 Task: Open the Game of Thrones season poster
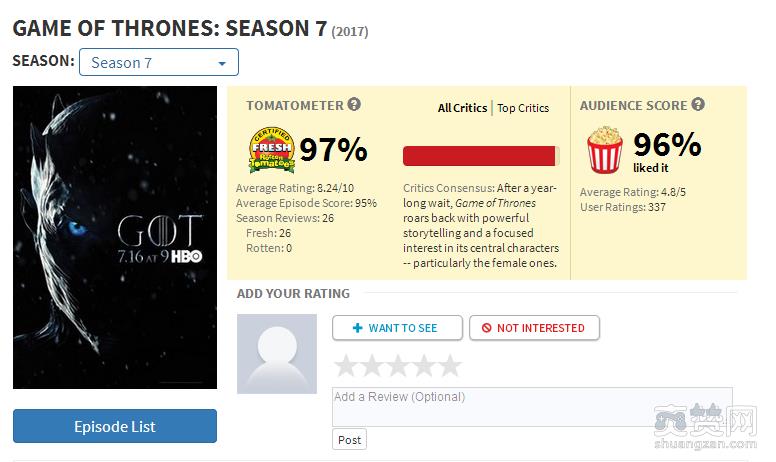pyautogui.click(x=115, y=237)
